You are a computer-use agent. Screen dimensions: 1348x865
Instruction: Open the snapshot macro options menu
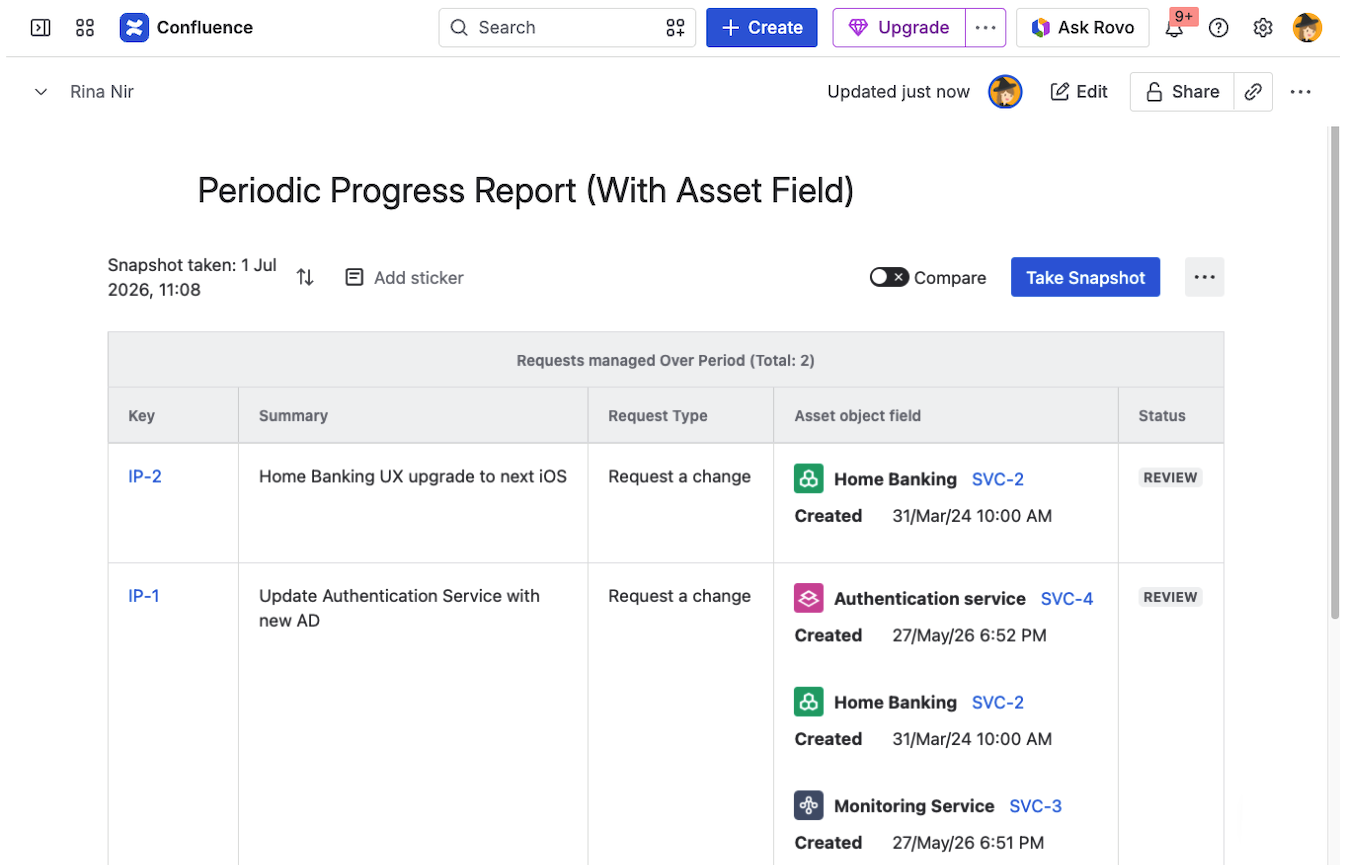coord(1204,277)
